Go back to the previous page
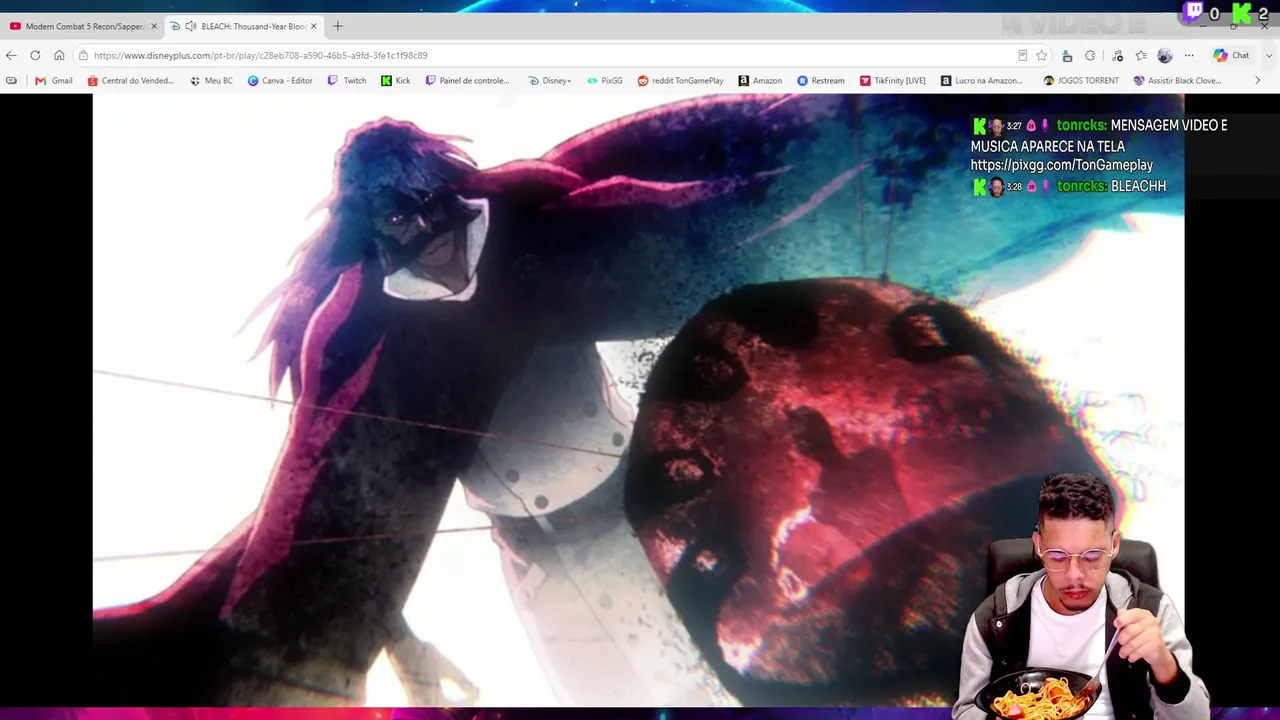This screenshot has width=1280, height=720. [x=11, y=55]
